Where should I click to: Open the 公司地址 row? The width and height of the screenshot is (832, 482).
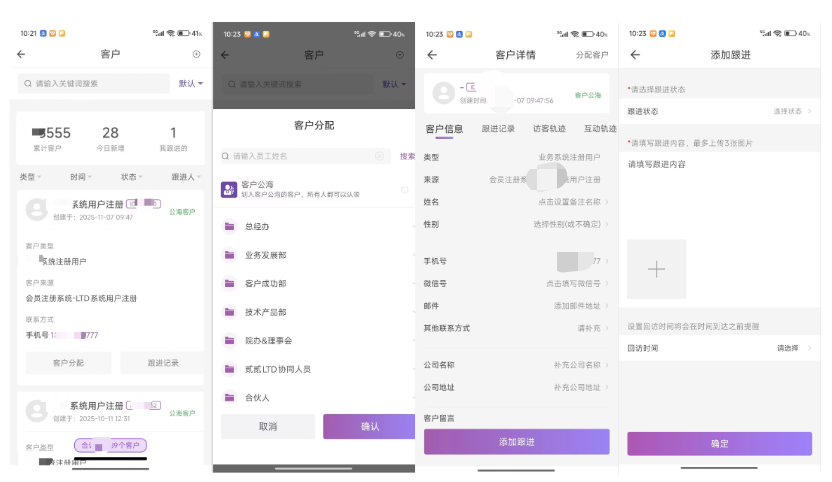516,388
